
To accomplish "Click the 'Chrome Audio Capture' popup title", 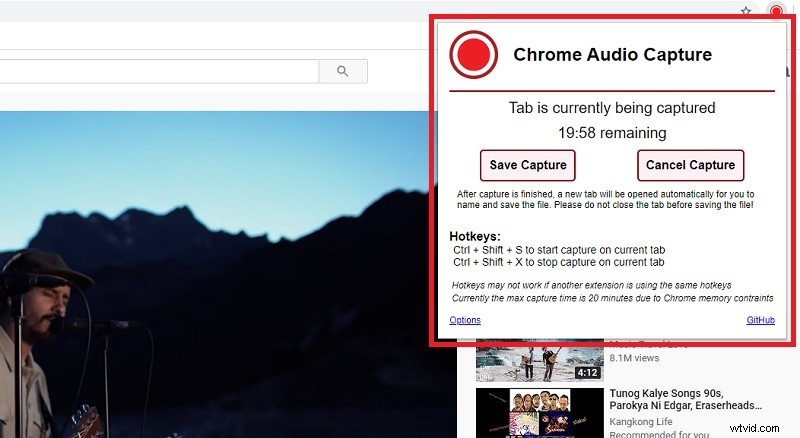I will [x=612, y=55].
